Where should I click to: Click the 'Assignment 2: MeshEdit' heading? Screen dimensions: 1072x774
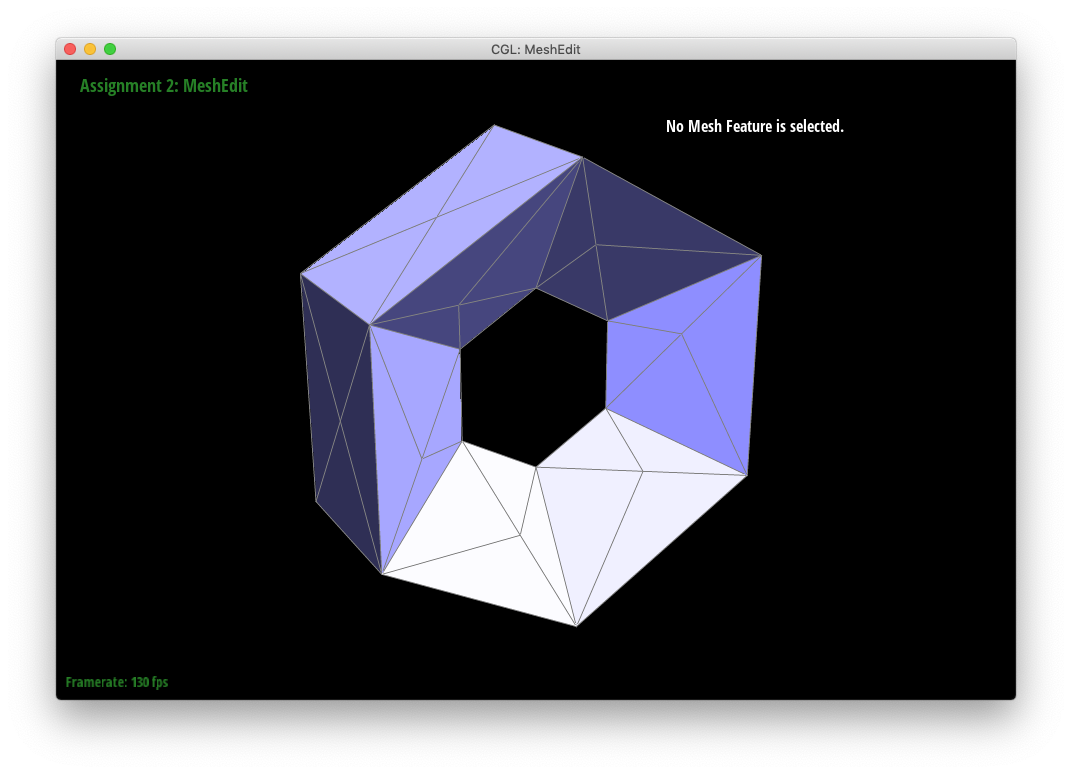coord(164,86)
